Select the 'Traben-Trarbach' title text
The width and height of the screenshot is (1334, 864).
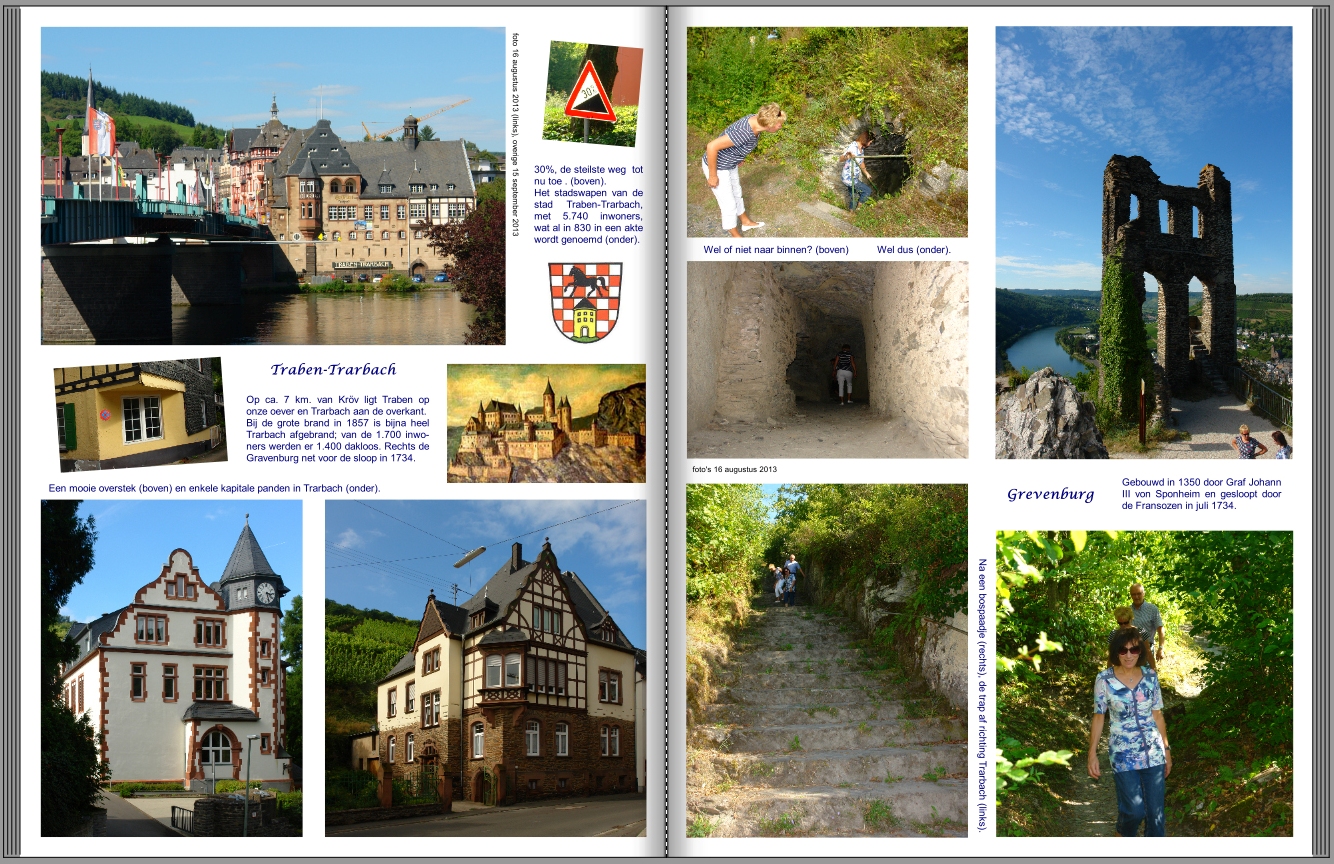pyautogui.click(x=333, y=370)
